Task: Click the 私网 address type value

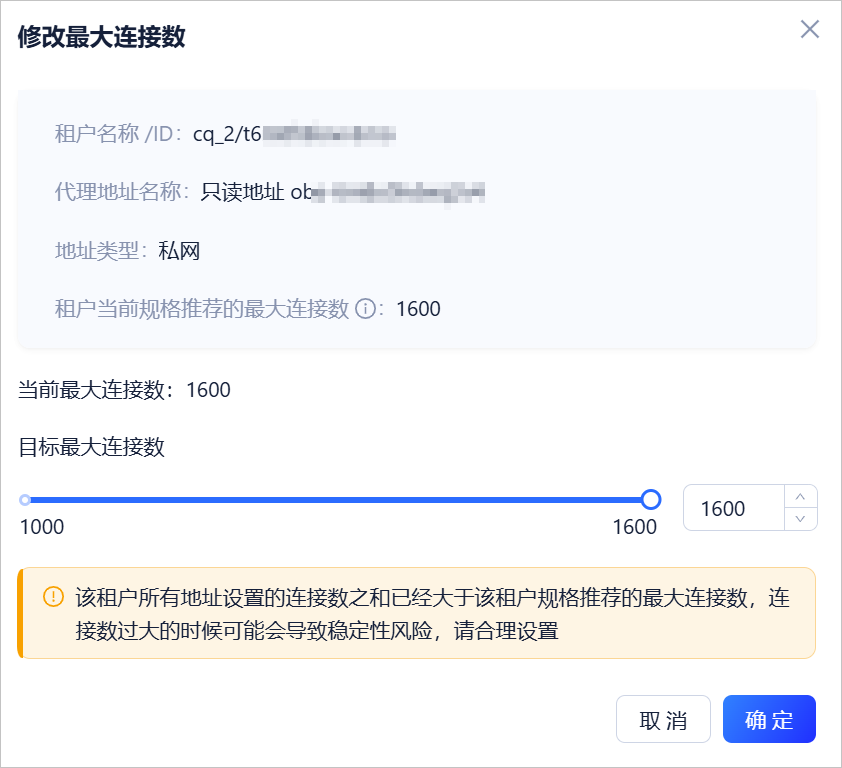Action: (179, 251)
